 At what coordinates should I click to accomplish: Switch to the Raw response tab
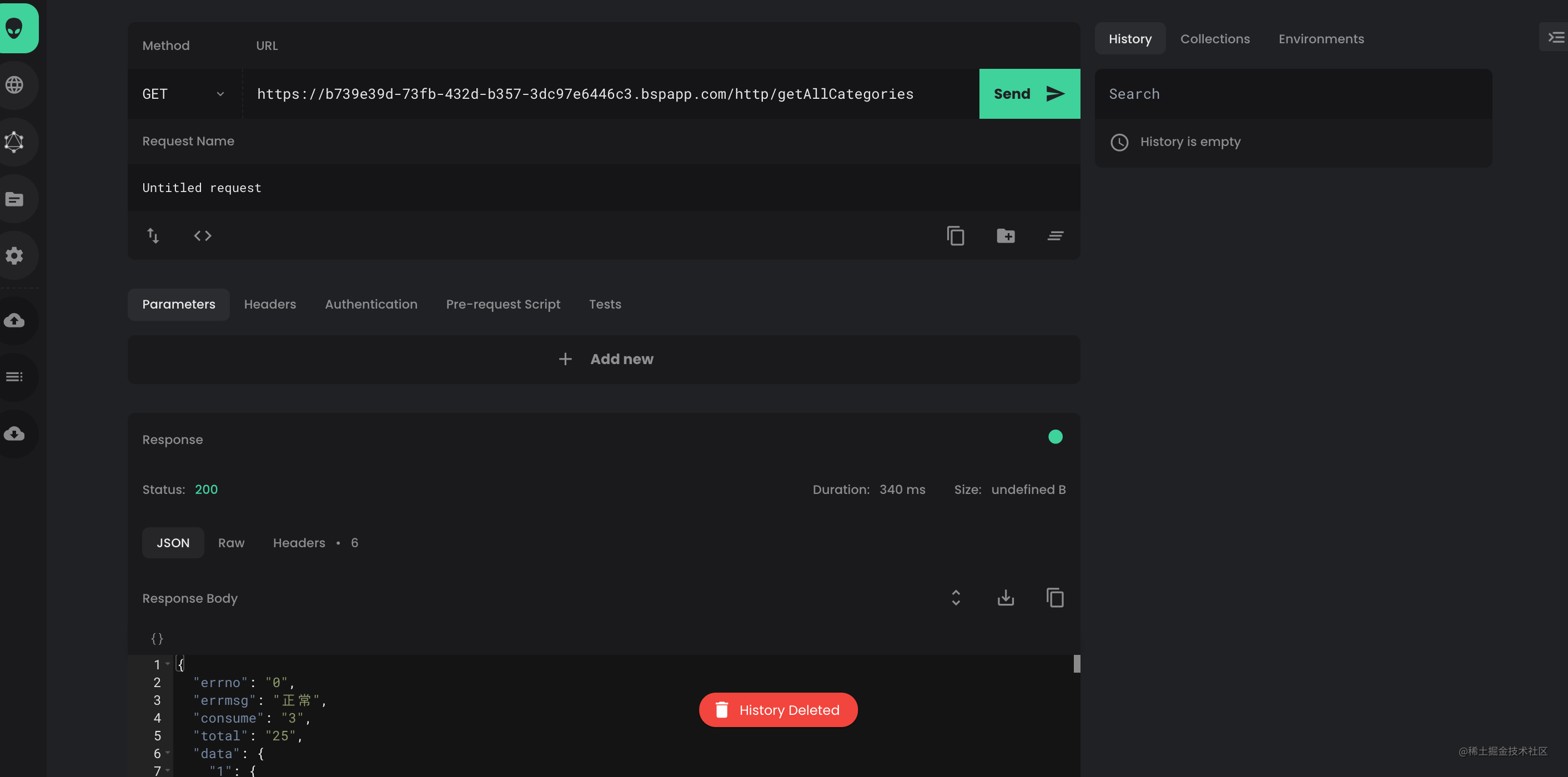[x=231, y=542]
